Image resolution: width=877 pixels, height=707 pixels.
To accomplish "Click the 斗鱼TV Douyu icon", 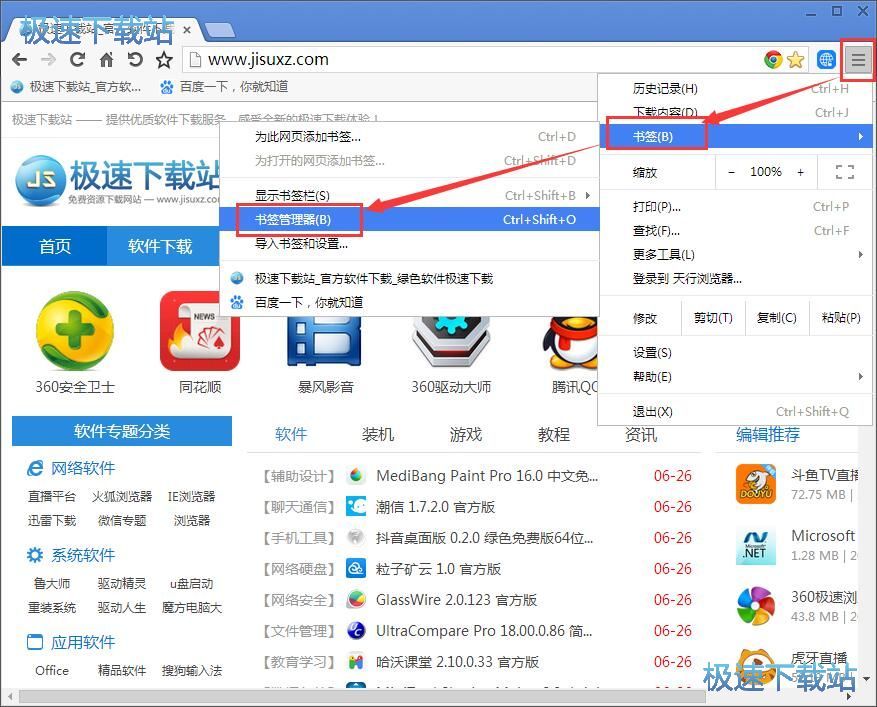I will (756, 484).
